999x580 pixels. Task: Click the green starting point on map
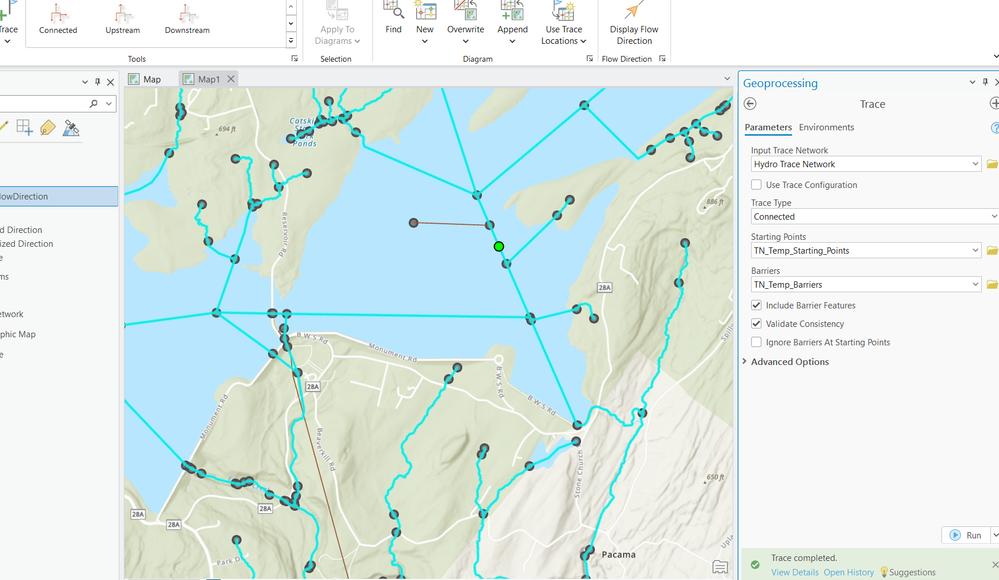pos(499,246)
